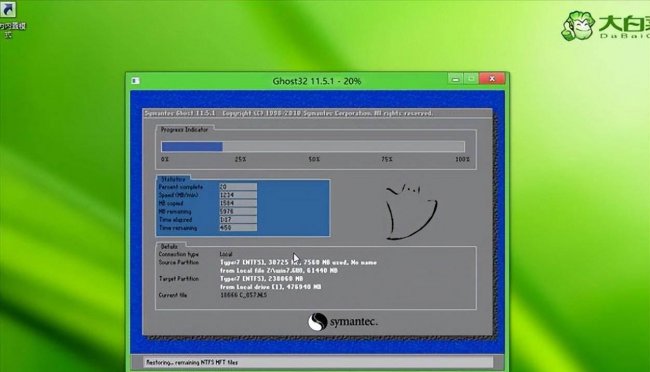
Task: Click the 'Time remaining' label
Action: pyautogui.click(x=178, y=228)
